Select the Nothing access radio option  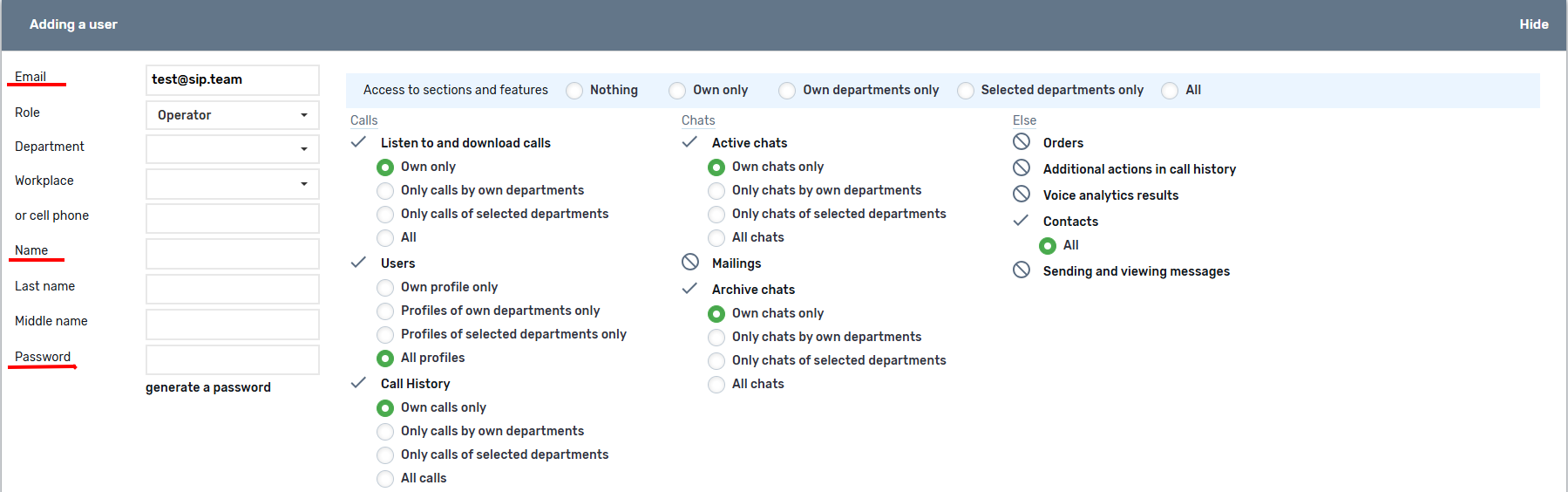coord(574,91)
